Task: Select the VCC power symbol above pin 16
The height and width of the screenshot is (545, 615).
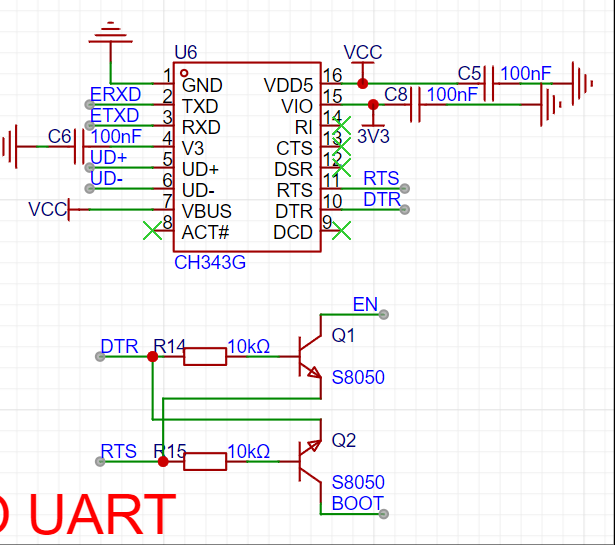Action: 363,73
